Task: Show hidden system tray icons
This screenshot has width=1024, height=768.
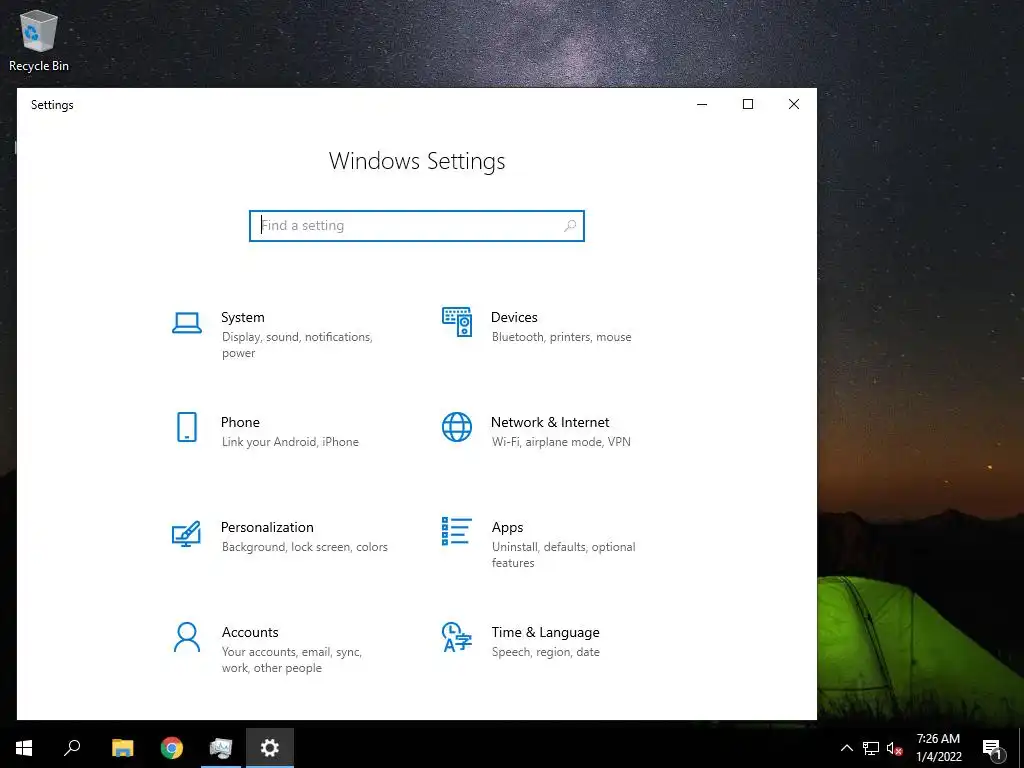Action: (x=846, y=748)
